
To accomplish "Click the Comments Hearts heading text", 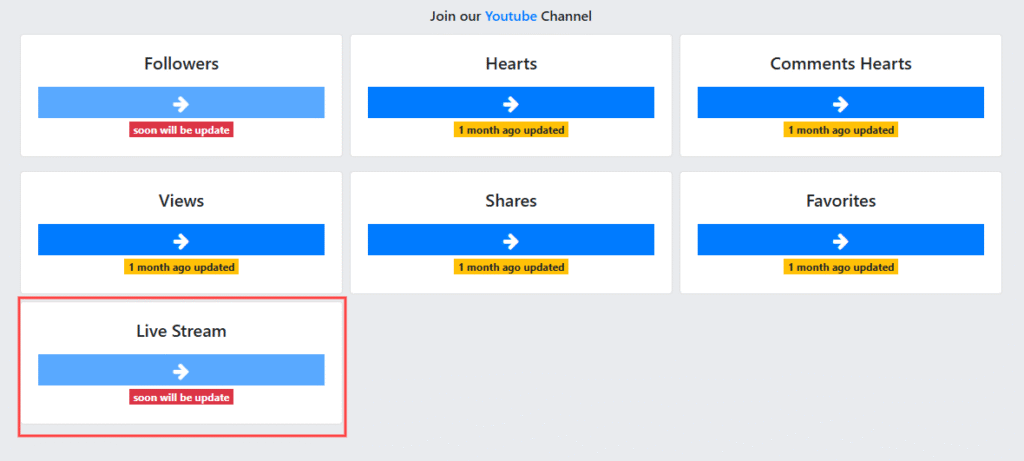I will click(x=840, y=64).
